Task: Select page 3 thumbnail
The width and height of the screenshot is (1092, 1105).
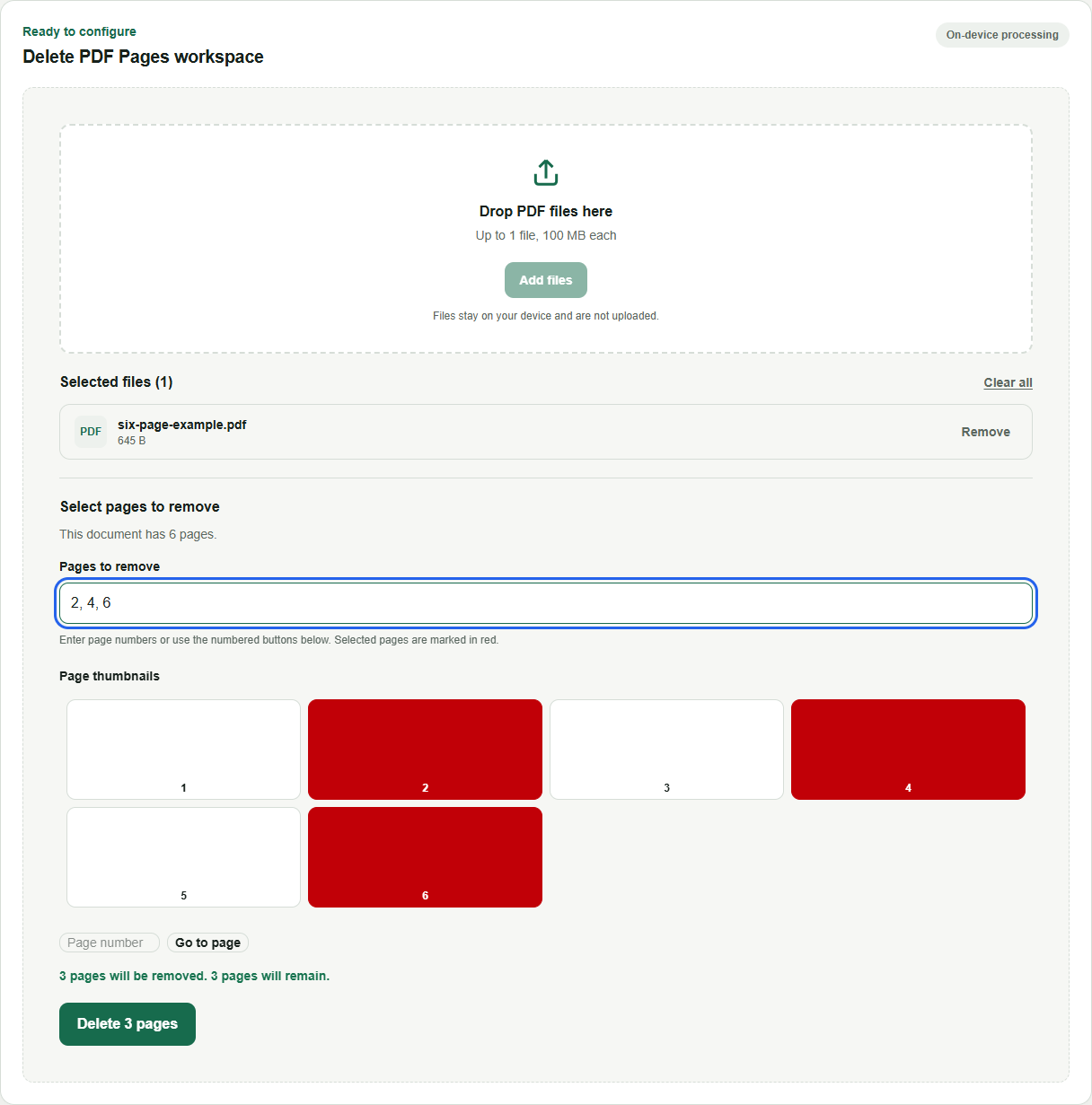Action: click(666, 750)
